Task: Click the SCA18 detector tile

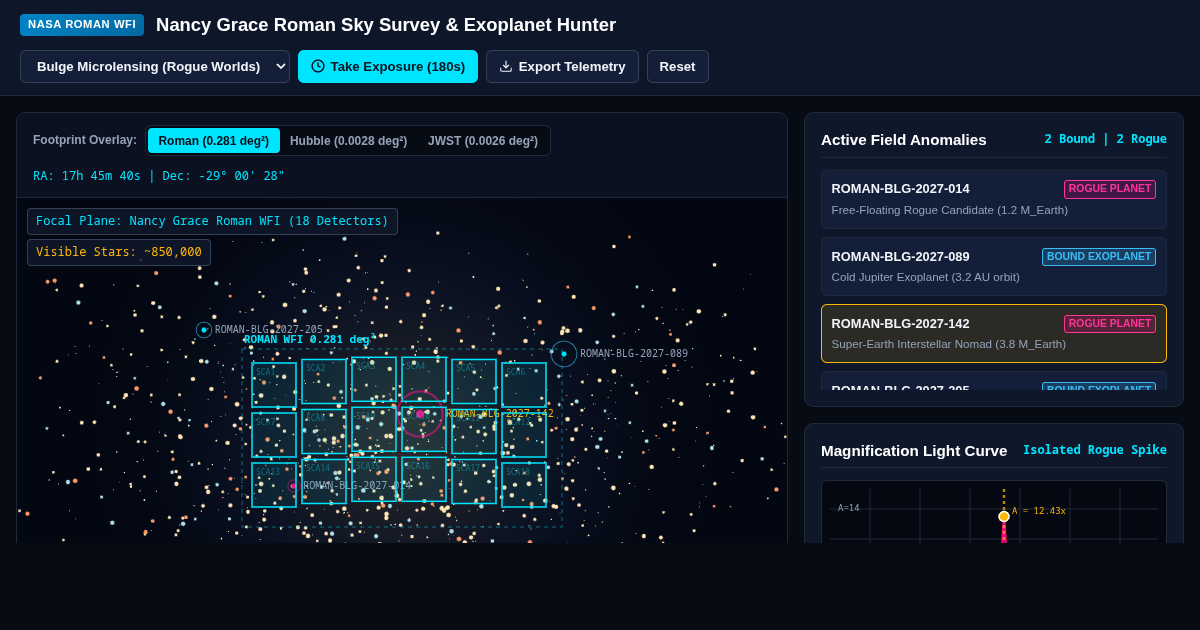Action: (524, 485)
